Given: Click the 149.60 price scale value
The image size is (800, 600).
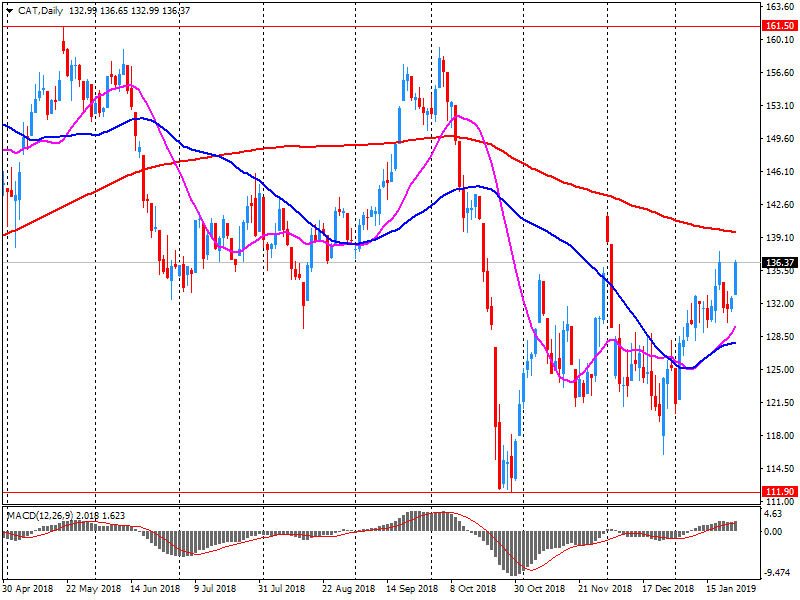Looking at the screenshot, I should coord(780,139).
